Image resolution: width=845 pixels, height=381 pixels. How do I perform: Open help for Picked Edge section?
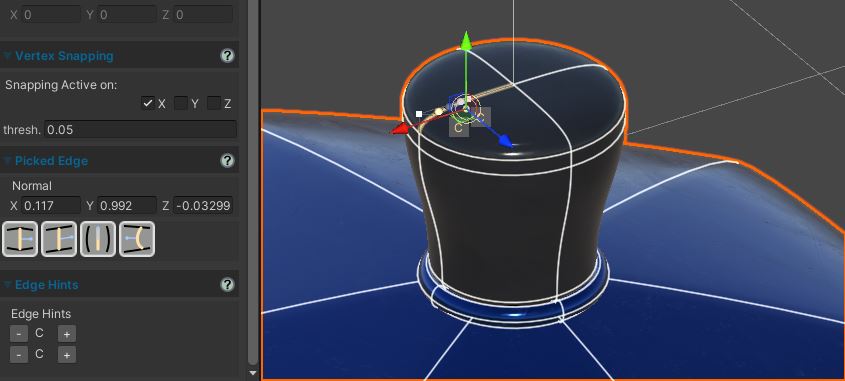coord(228,161)
